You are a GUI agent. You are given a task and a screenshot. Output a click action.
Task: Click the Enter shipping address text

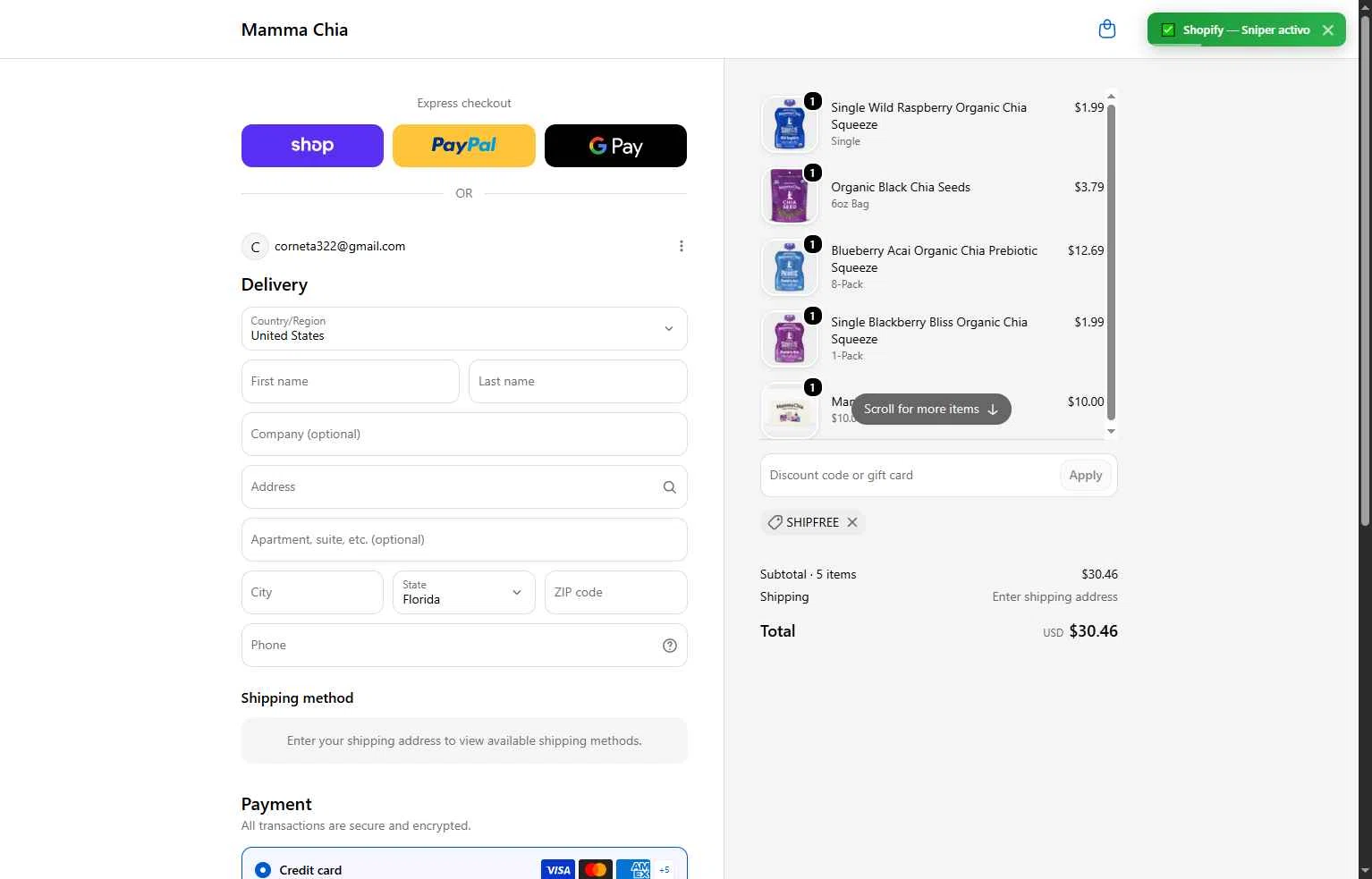tap(1055, 597)
